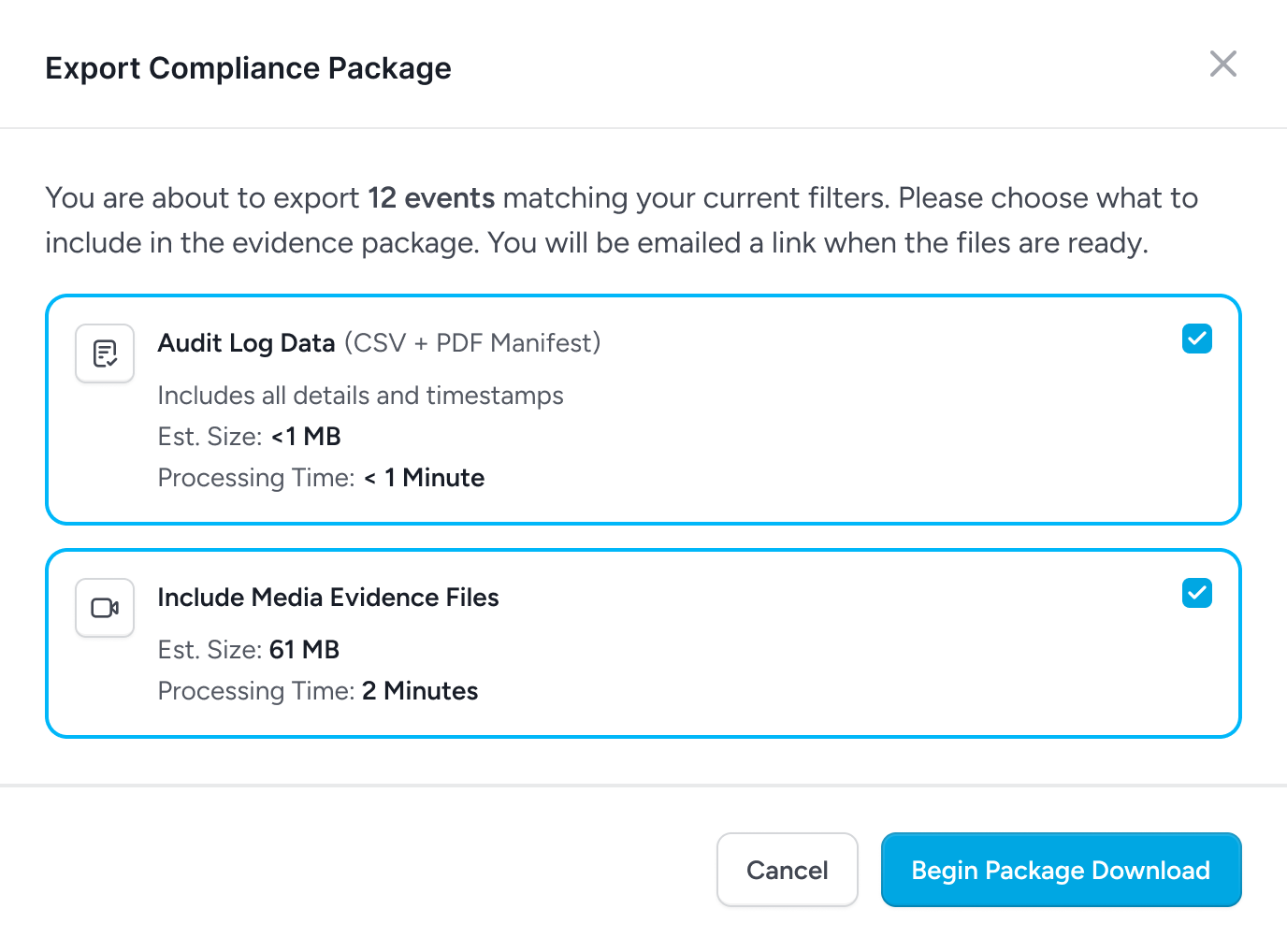
Task: Click the Audit Log document icon
Action: [x=105, y=353]
